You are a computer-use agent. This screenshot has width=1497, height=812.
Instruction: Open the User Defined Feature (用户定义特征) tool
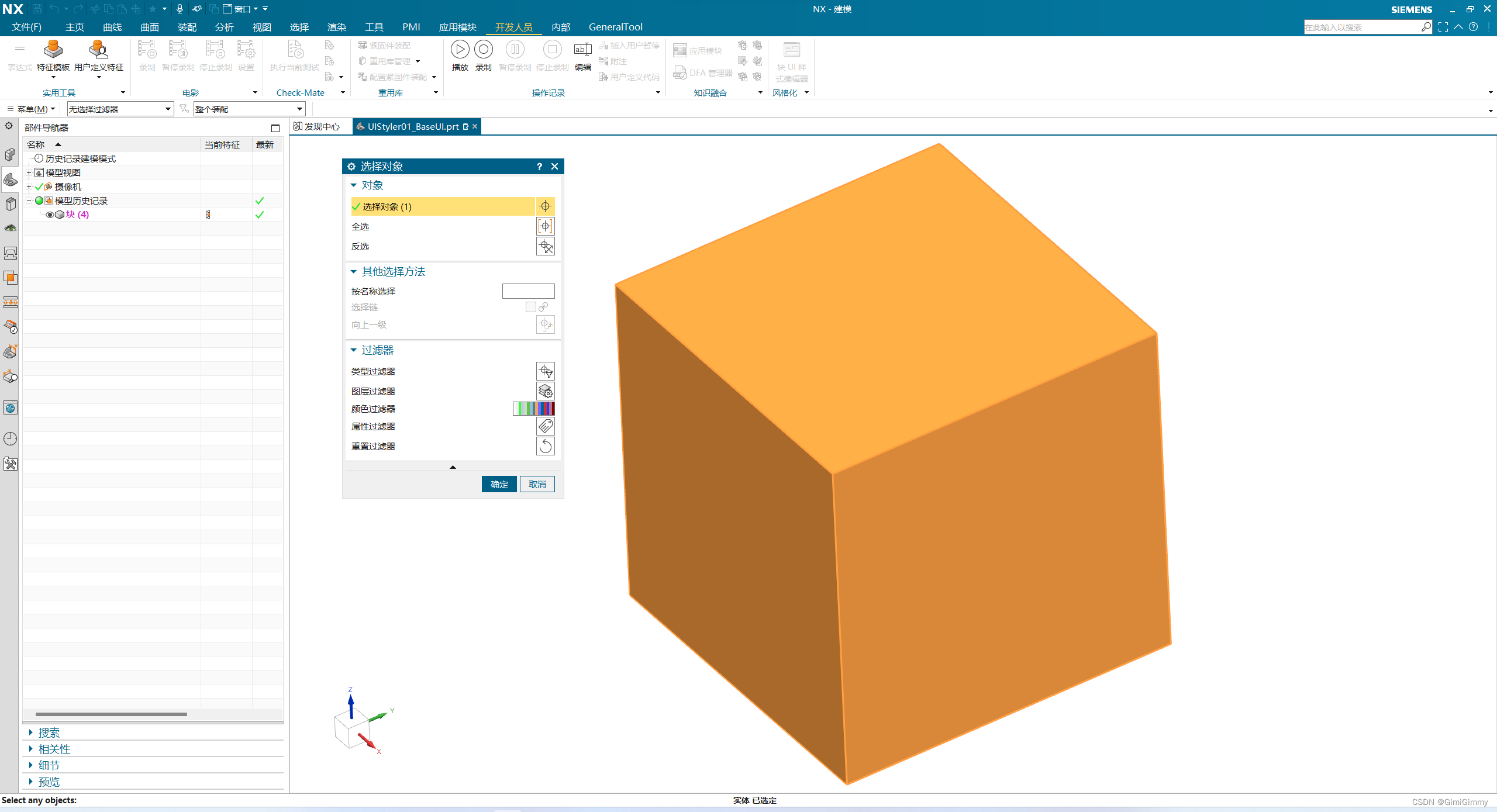point(99,56)
